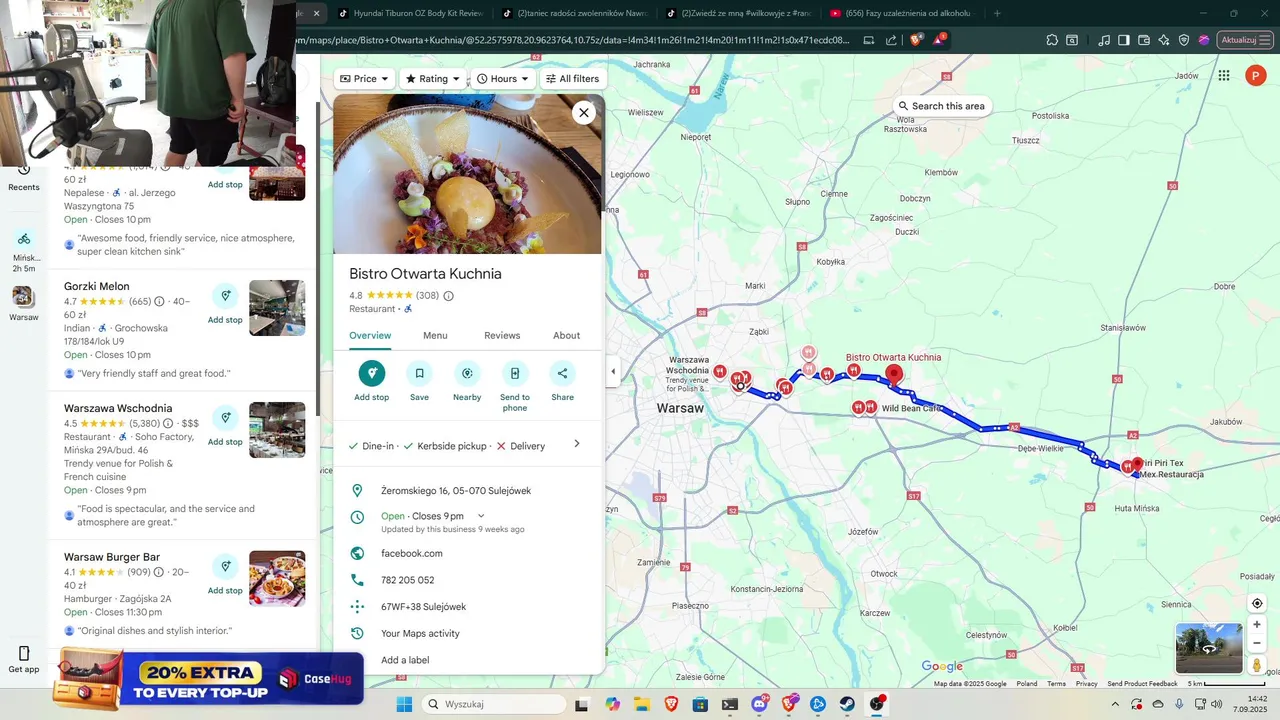Copy plus code 67WF+38 Sulejówek
The image size is (1280, 720).
[x=424, y=607]
